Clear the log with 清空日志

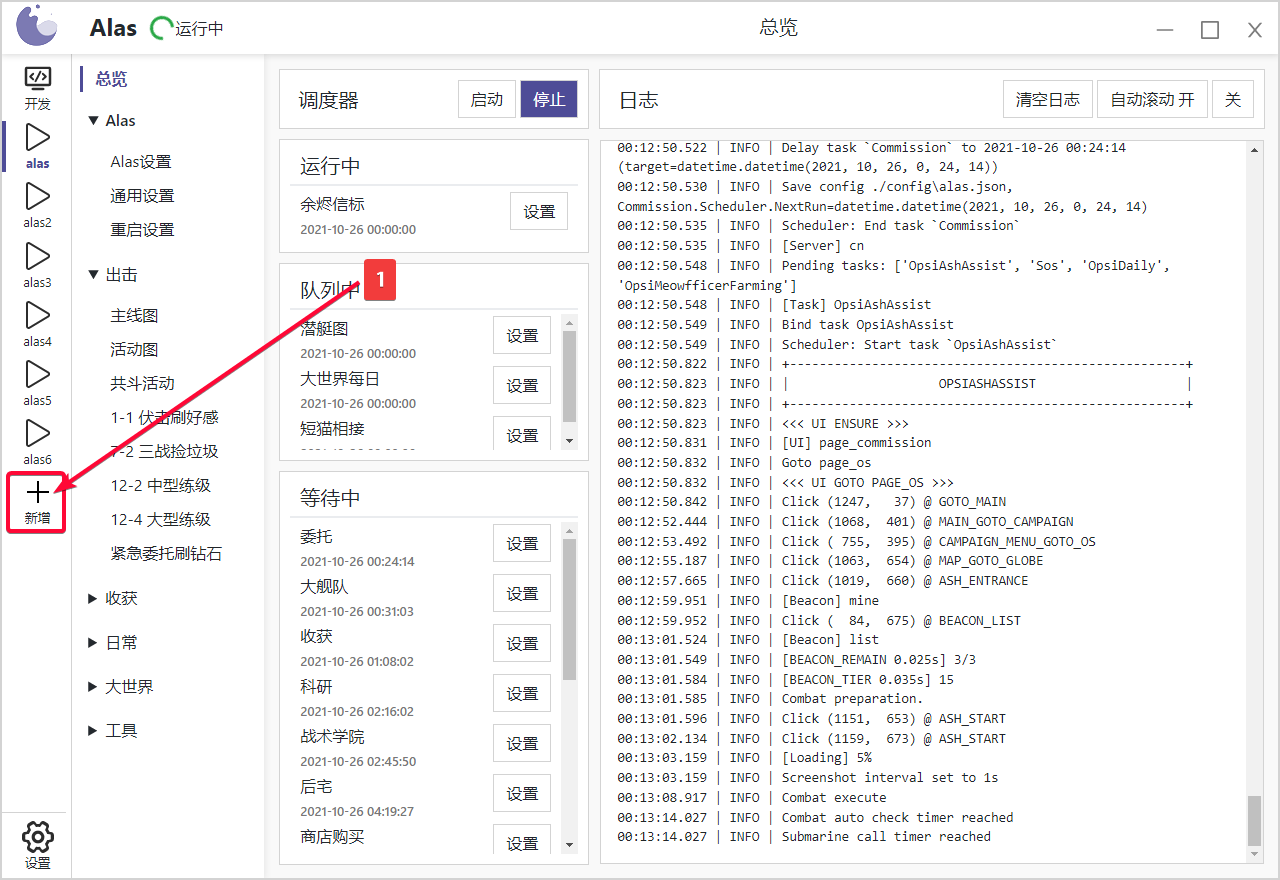point(1047,100)
